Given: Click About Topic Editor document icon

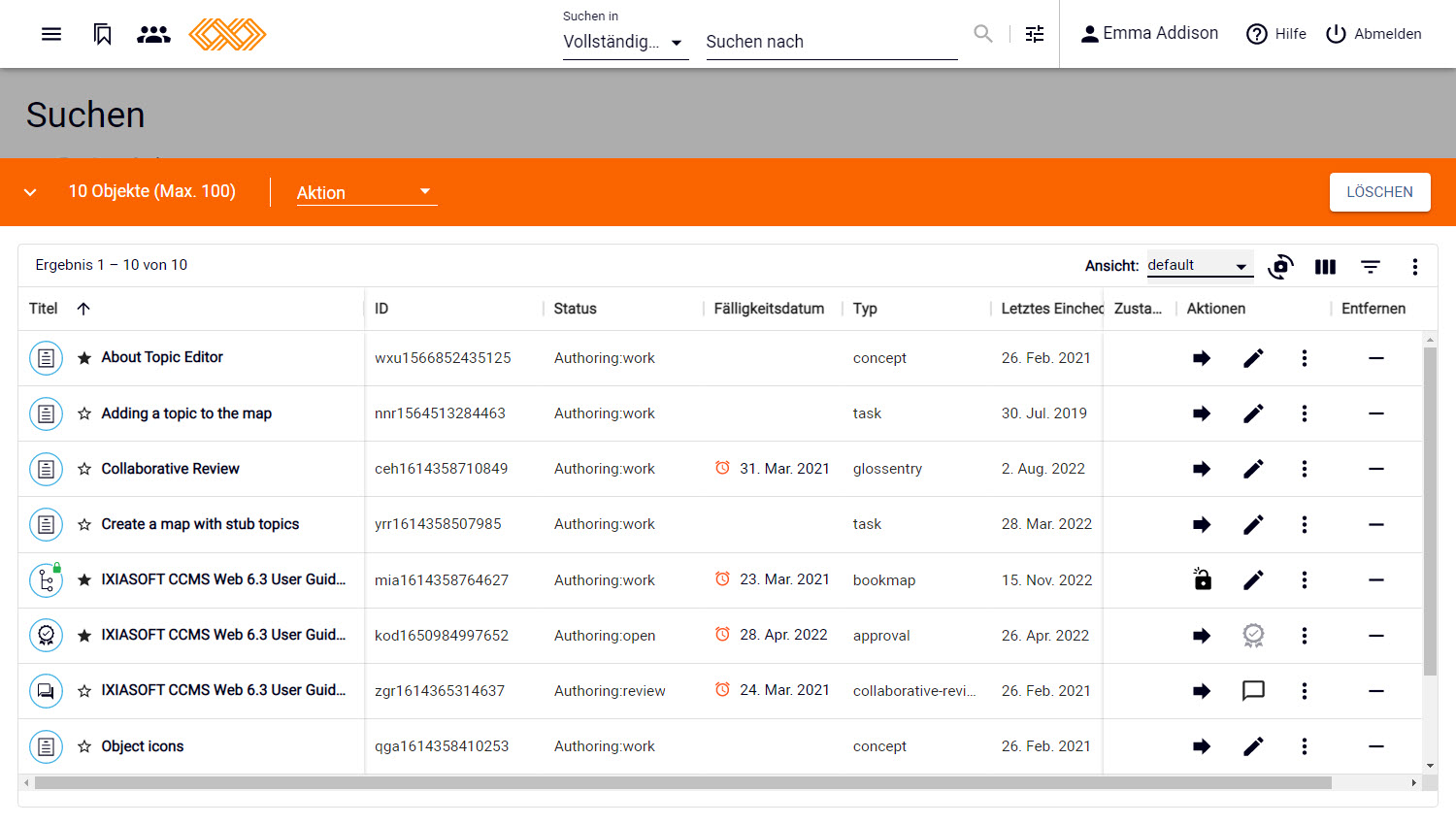Looking at the screenshot, I should 46,358.
